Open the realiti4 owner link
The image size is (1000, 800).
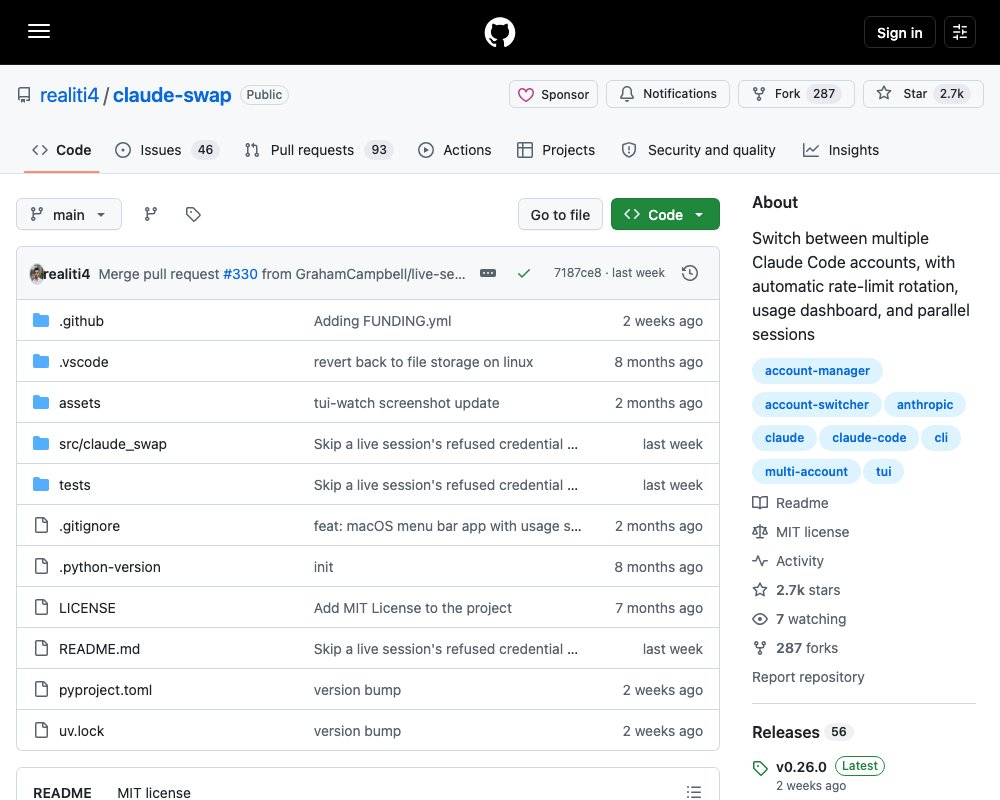(x=70, y=95)
